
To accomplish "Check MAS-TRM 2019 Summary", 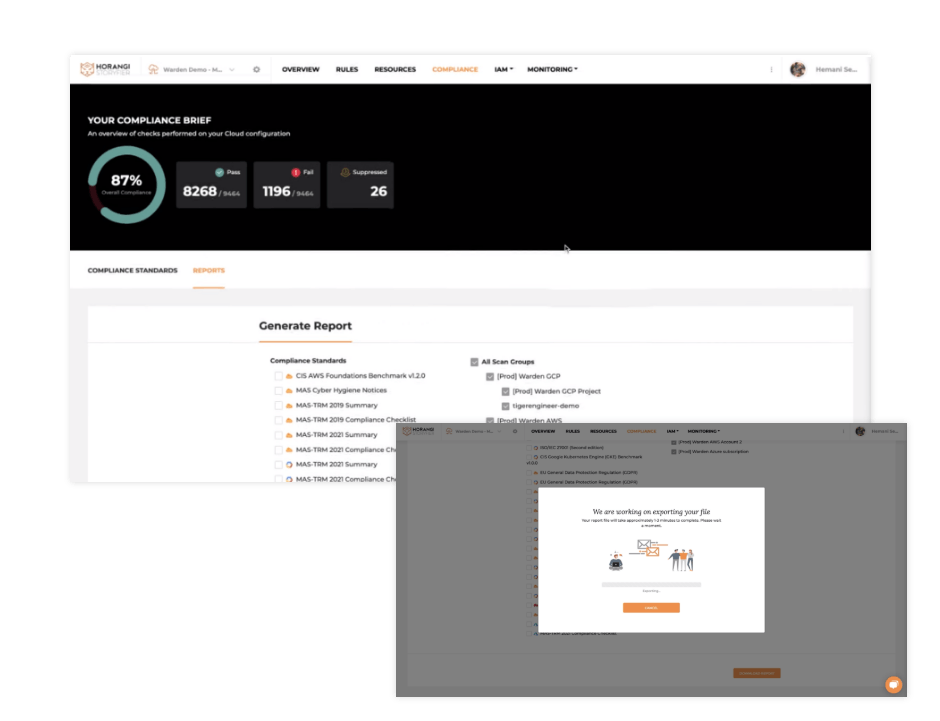I will coord(278,406).
